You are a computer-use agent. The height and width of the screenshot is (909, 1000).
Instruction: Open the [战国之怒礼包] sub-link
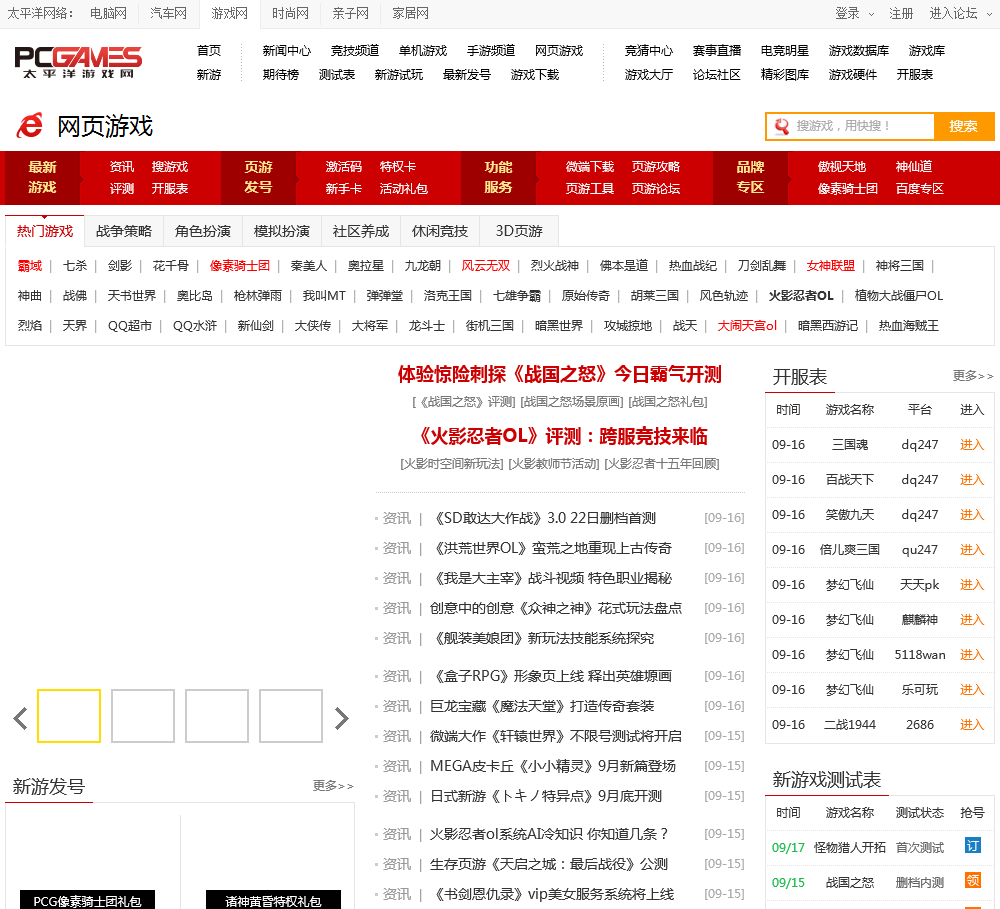[x=668, y=402]
